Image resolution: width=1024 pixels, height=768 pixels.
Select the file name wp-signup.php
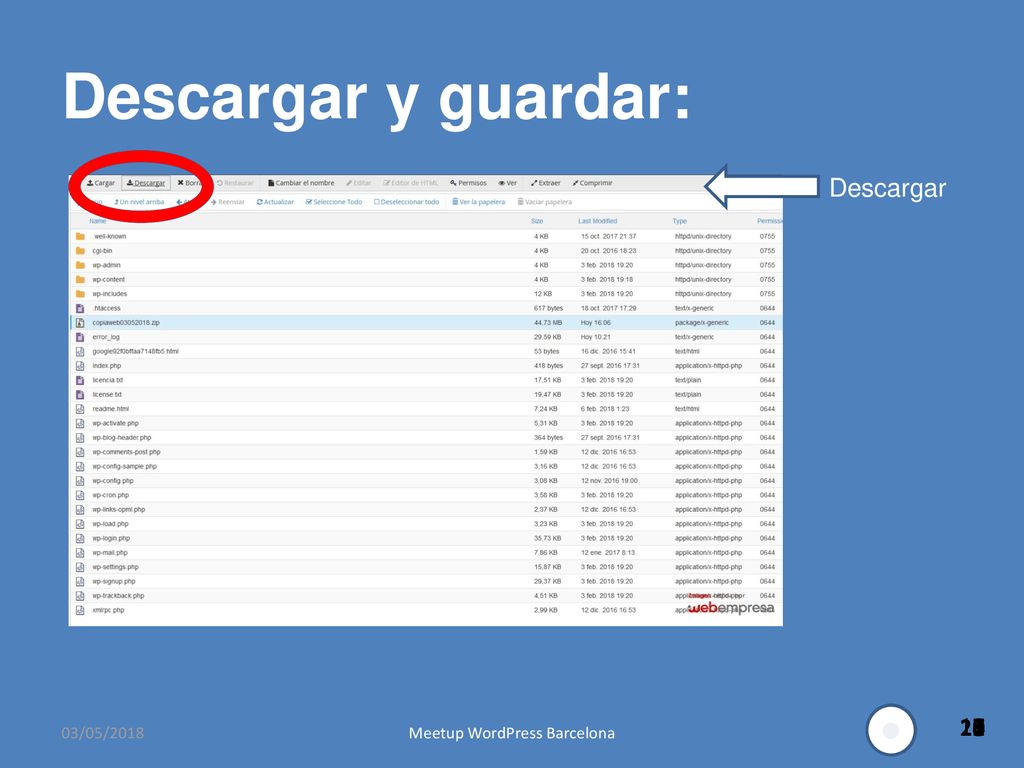point(114,582)
